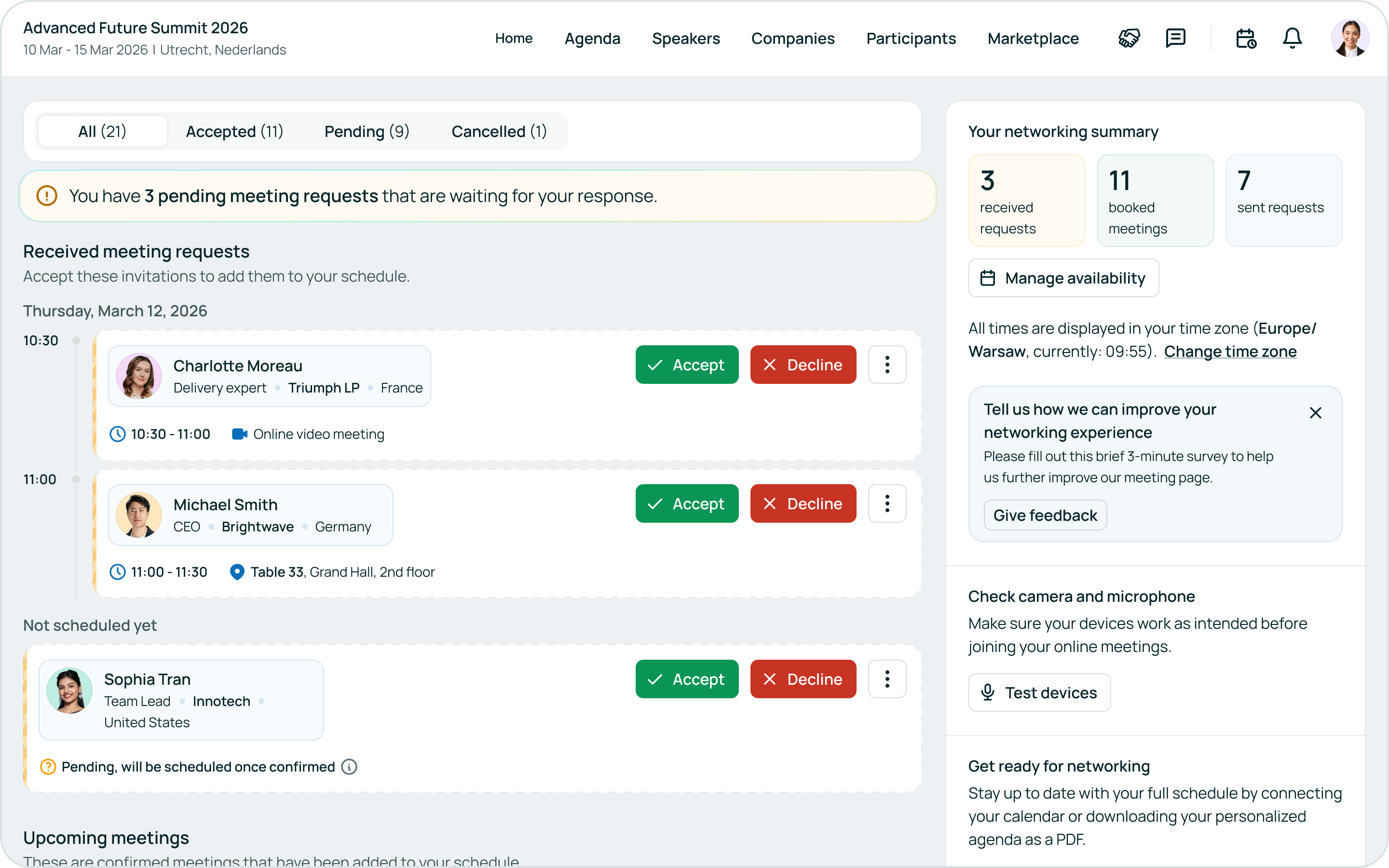Dismiss the feedback survey card
1389x868 pixels.
point(1315,413)
